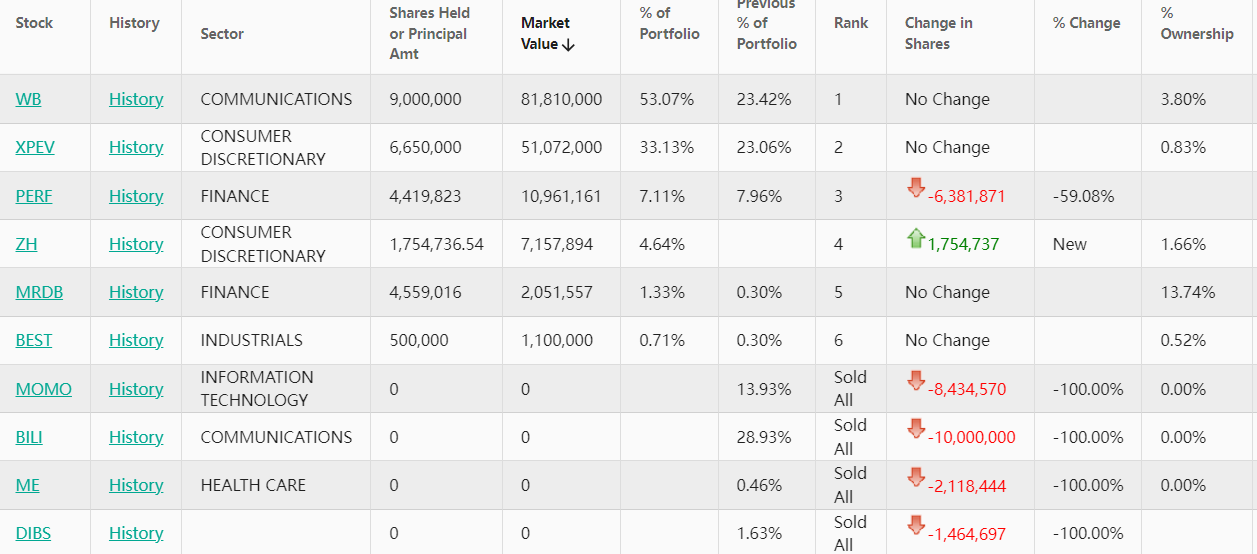Click the red down arrow in BILI row
The height and width of the screenshot is (554, 1257).
coord(916,429)
